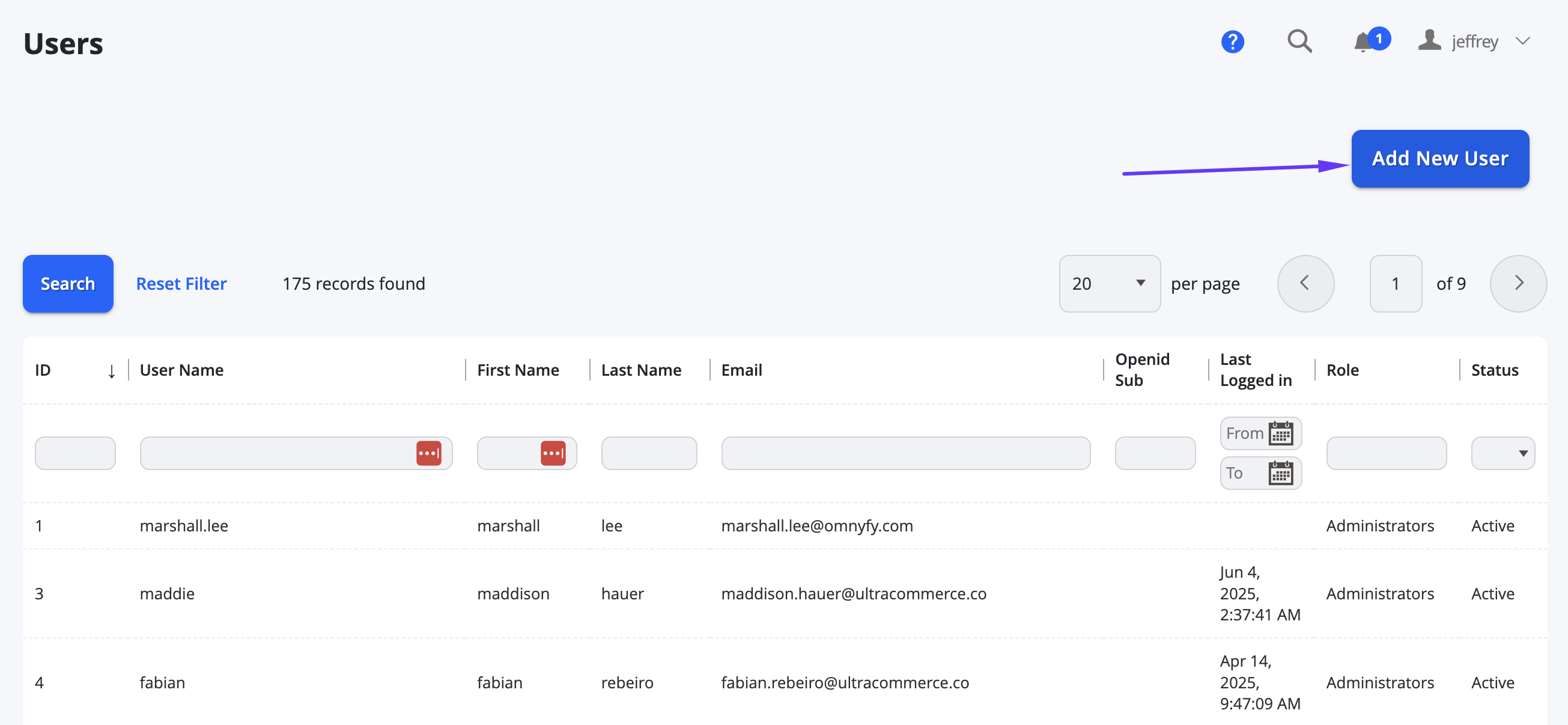
Task: Click the Add New User button
Action: coord(1439,158)
